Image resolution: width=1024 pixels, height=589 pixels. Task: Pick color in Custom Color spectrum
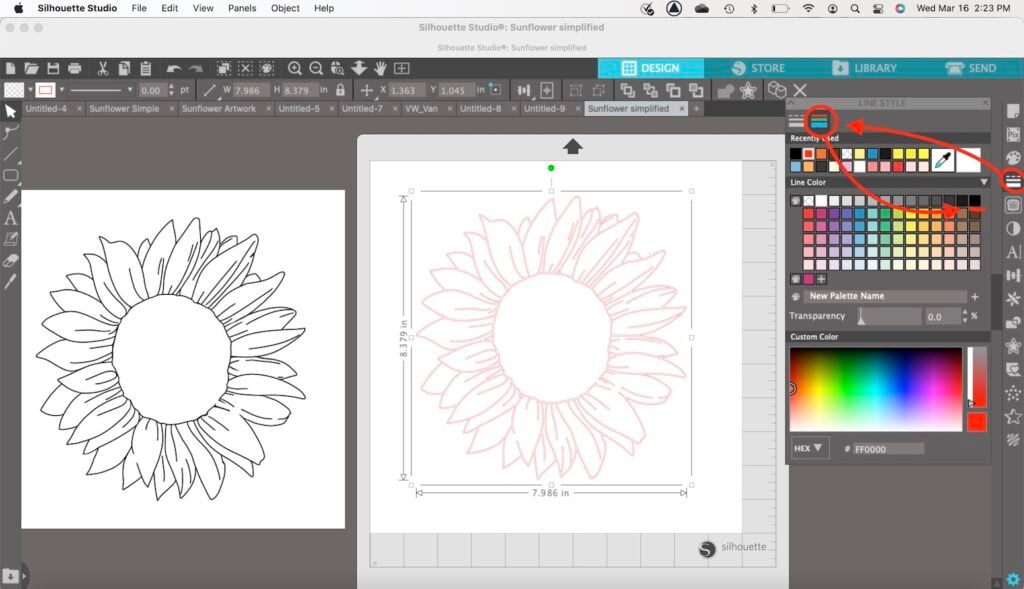[876, 389]
